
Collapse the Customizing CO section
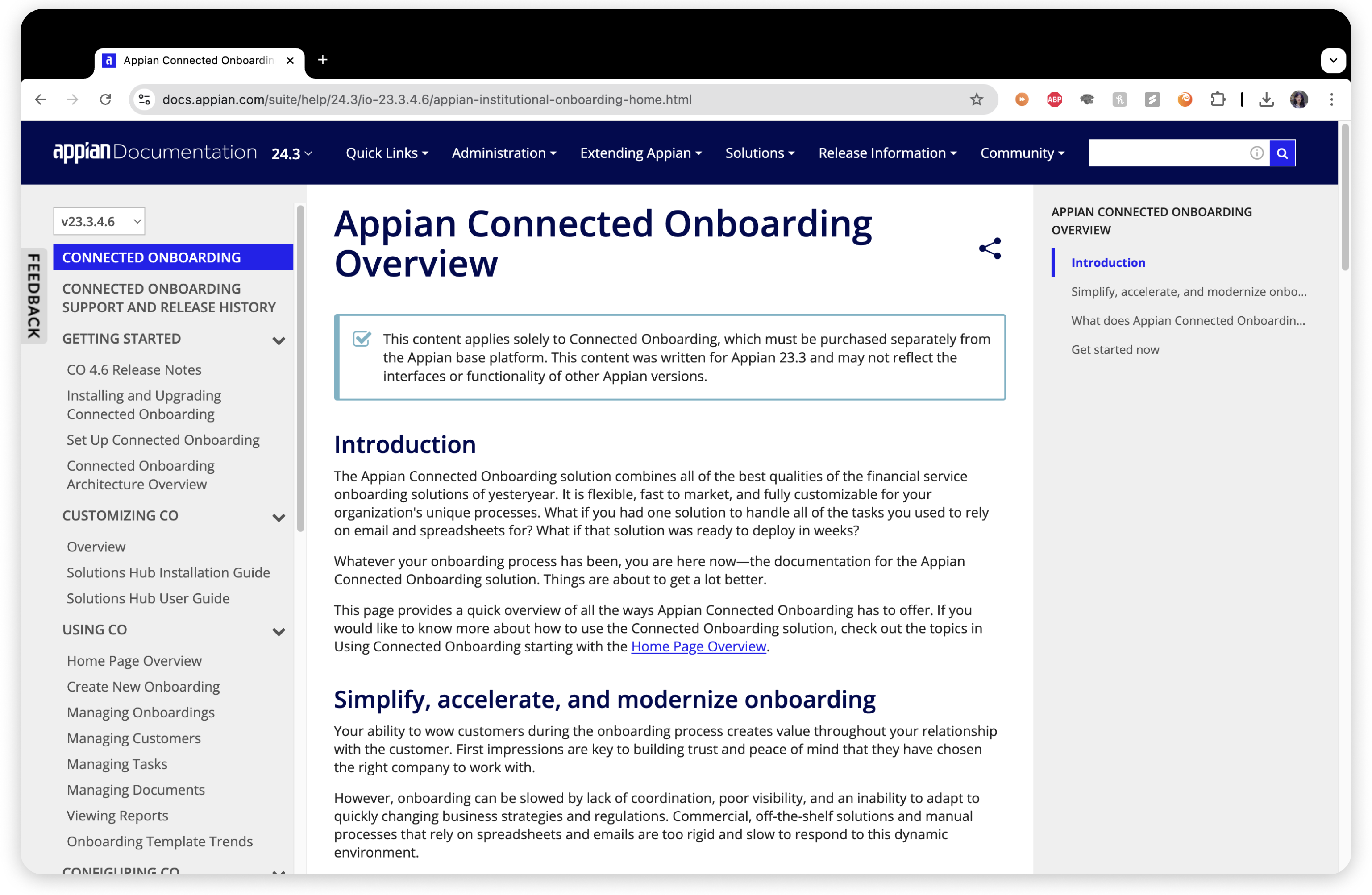(x=279, y=518)
